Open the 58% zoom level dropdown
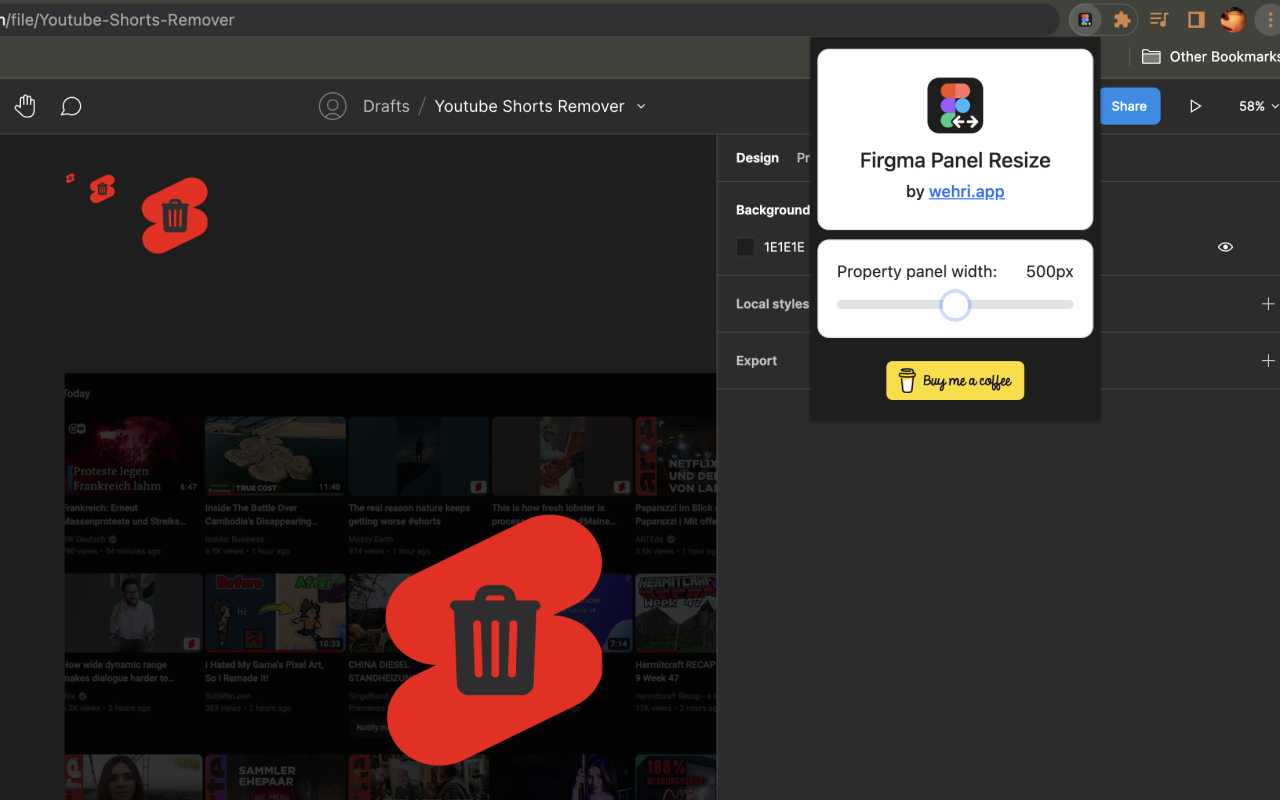 click(1258, 106)
